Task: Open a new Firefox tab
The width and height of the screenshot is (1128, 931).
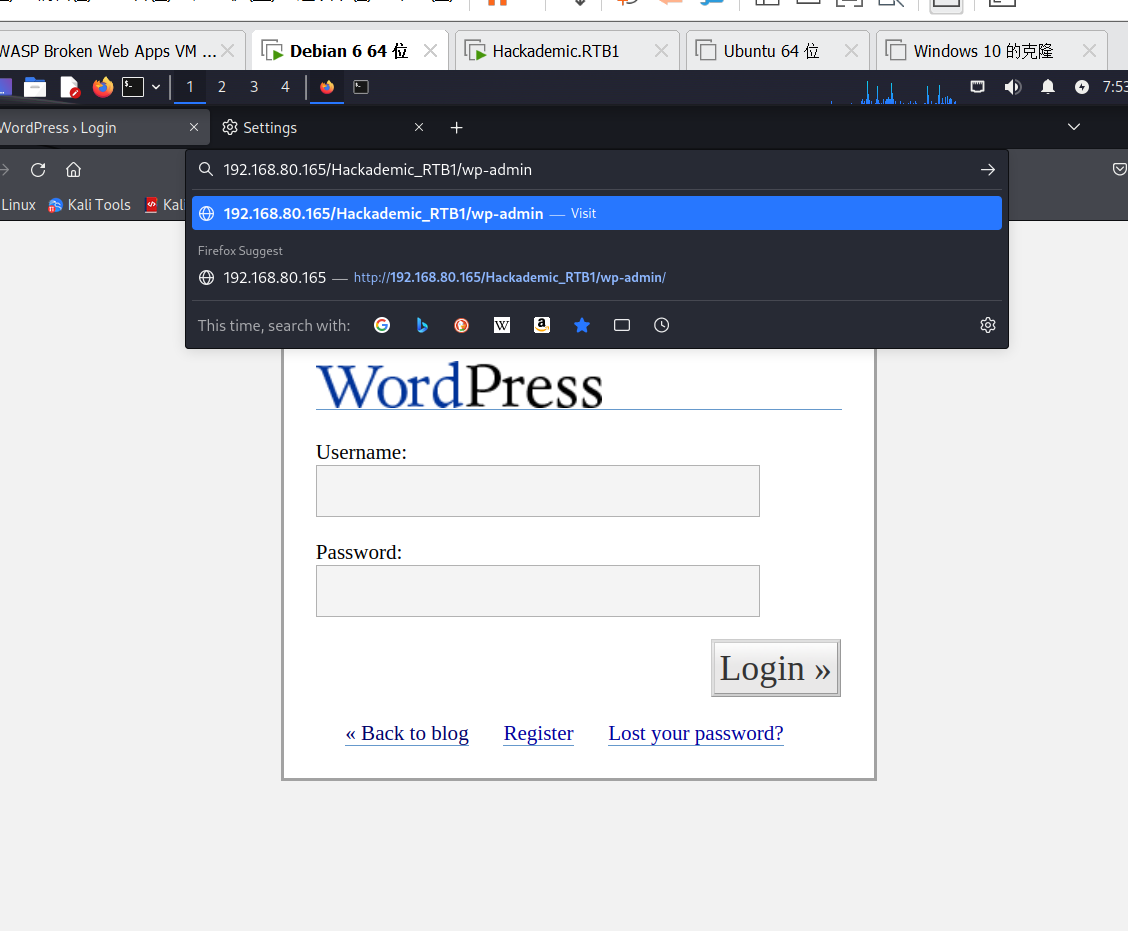Action: [456, 127]
